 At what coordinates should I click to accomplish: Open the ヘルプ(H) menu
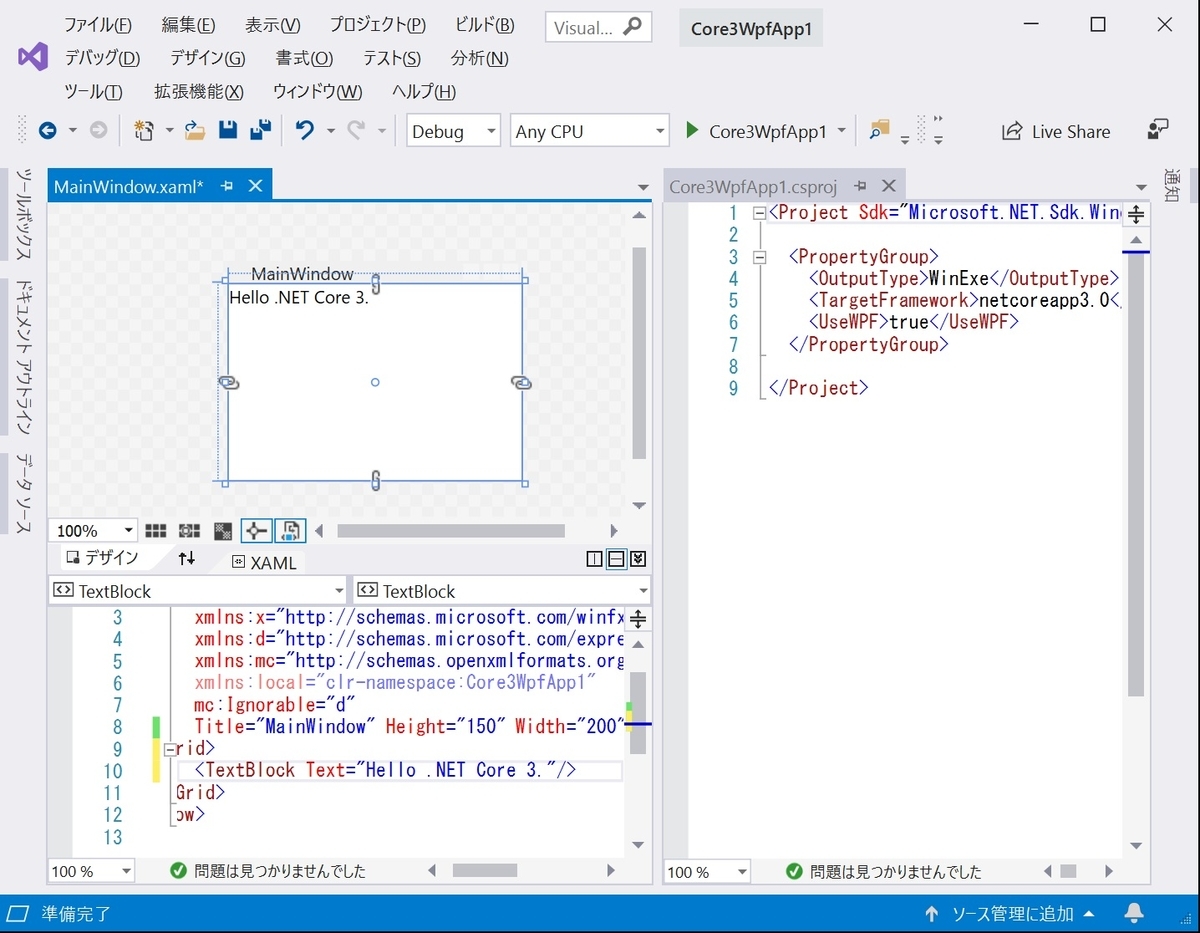click(424, 91)
